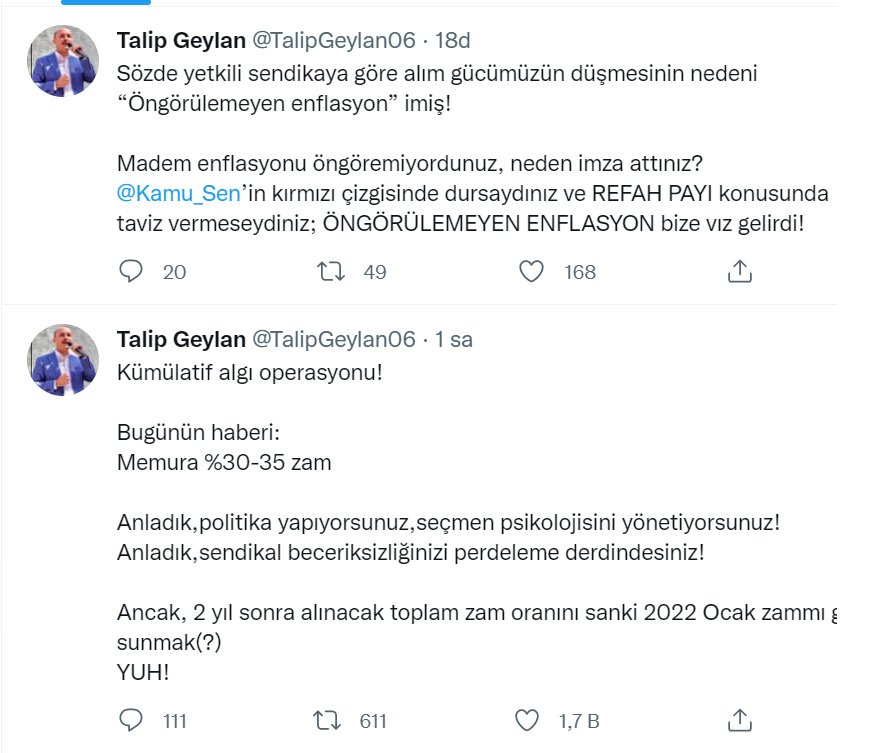The width and height of the screenshot is (880, 753).
Task: Retweet the "Öngörülemeyen enflasyon" tweet
Action: click(x=327, y=271)
